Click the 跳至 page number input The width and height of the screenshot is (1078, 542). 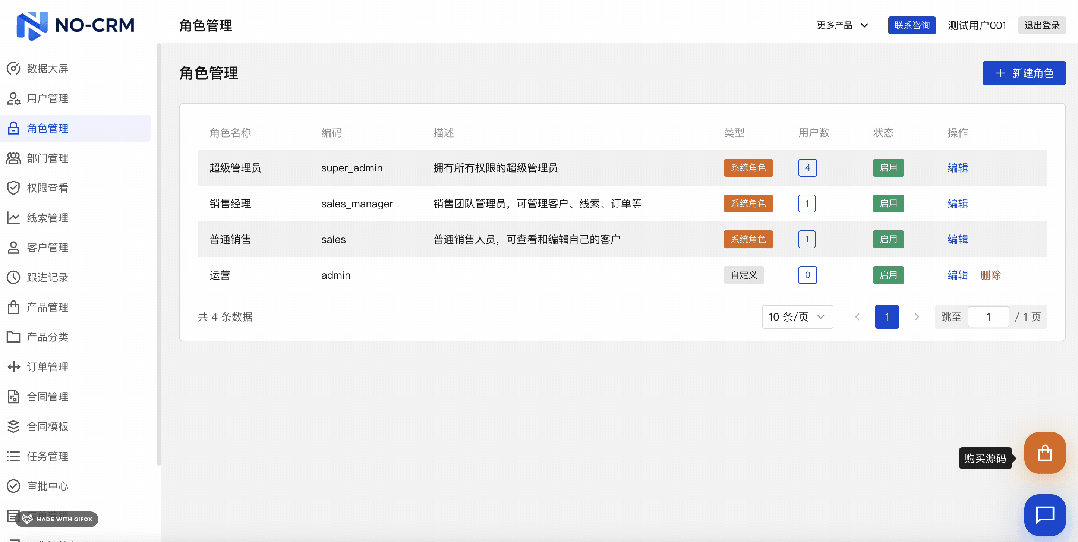pos(989,317)
